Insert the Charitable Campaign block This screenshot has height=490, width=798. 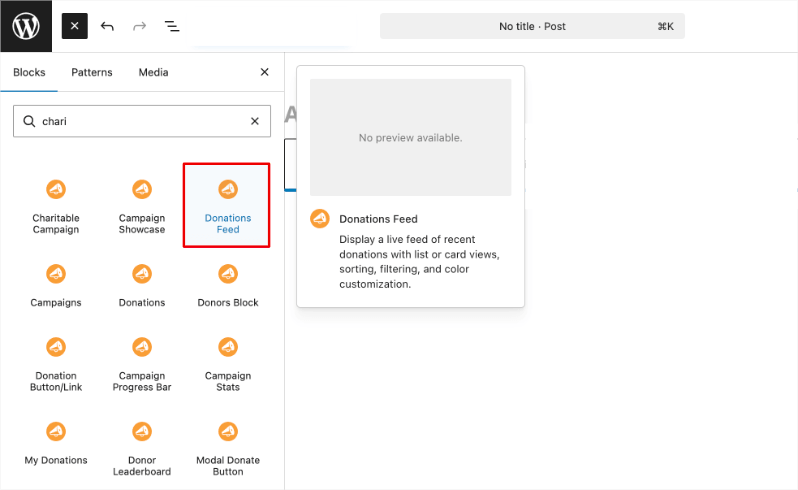(x=56, y=206)
